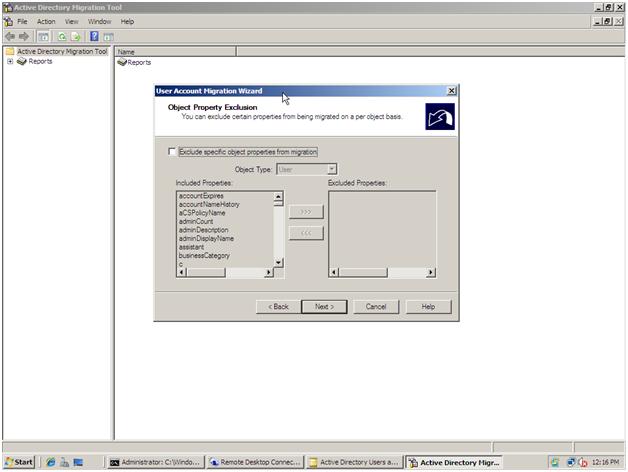Screen dimensions: 628x472
Task: Click left arrow of Excluded Properties scrollbar
Action: pyautogui.click(x=334, y=272)
